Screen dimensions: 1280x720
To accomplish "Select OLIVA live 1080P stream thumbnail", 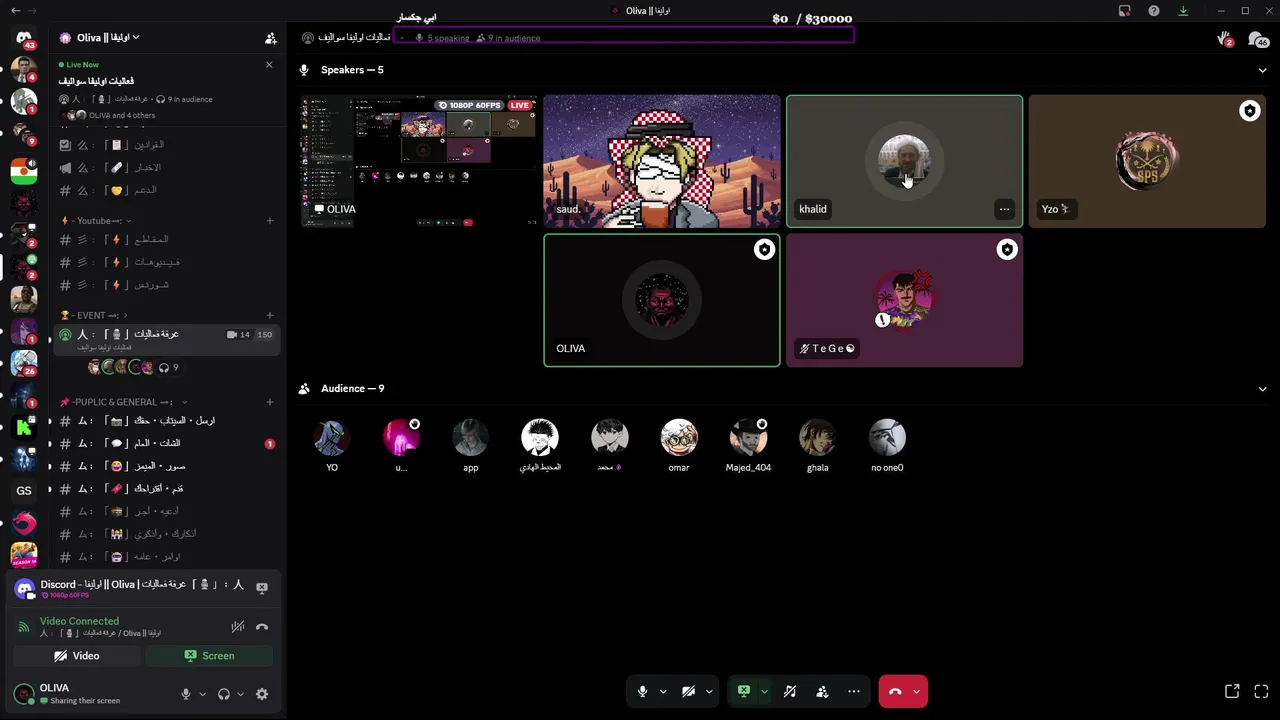I will pos(419,161).
